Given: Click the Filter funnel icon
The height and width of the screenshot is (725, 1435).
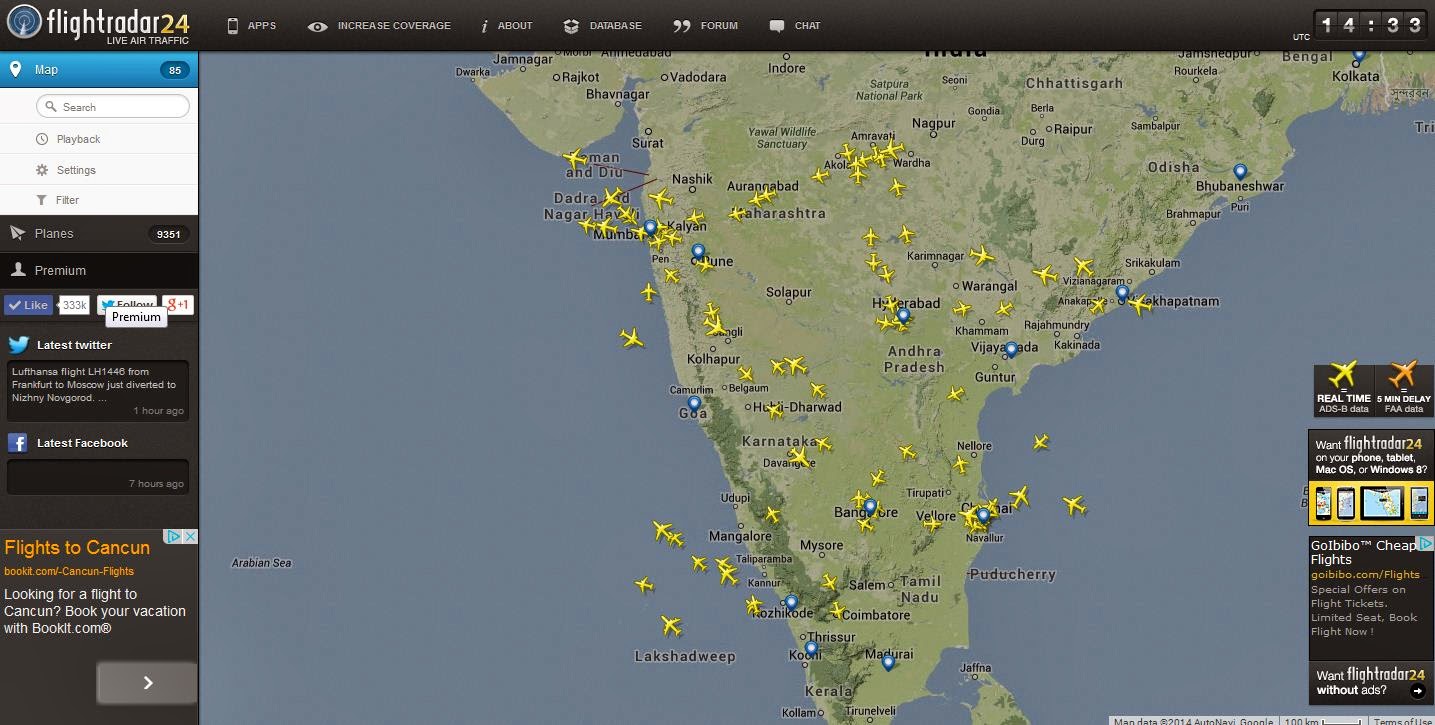Looking at the screenshot, I should (x=42, y=200).
